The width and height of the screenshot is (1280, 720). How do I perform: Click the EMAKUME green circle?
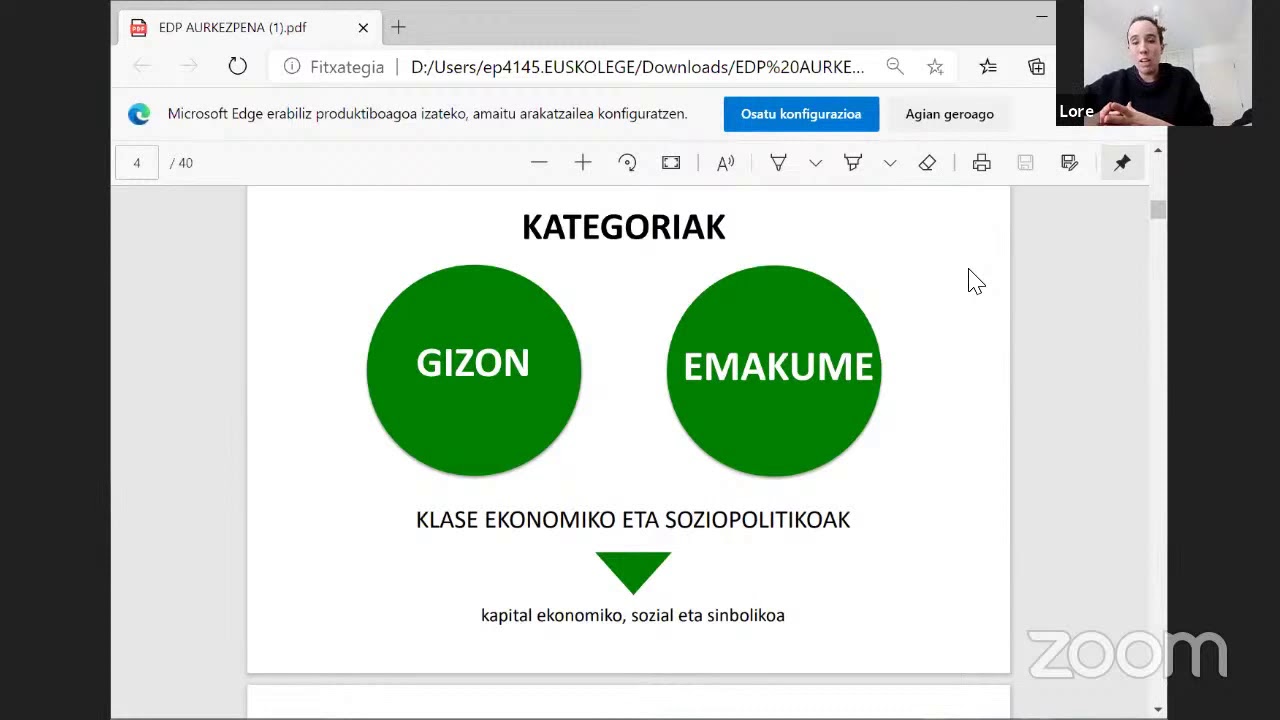pos(774,371)
